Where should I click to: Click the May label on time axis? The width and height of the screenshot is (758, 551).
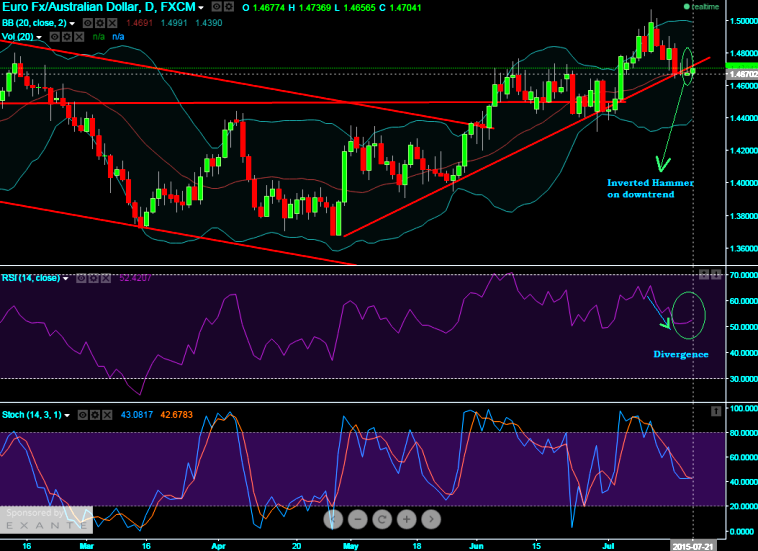coord(351,546)
